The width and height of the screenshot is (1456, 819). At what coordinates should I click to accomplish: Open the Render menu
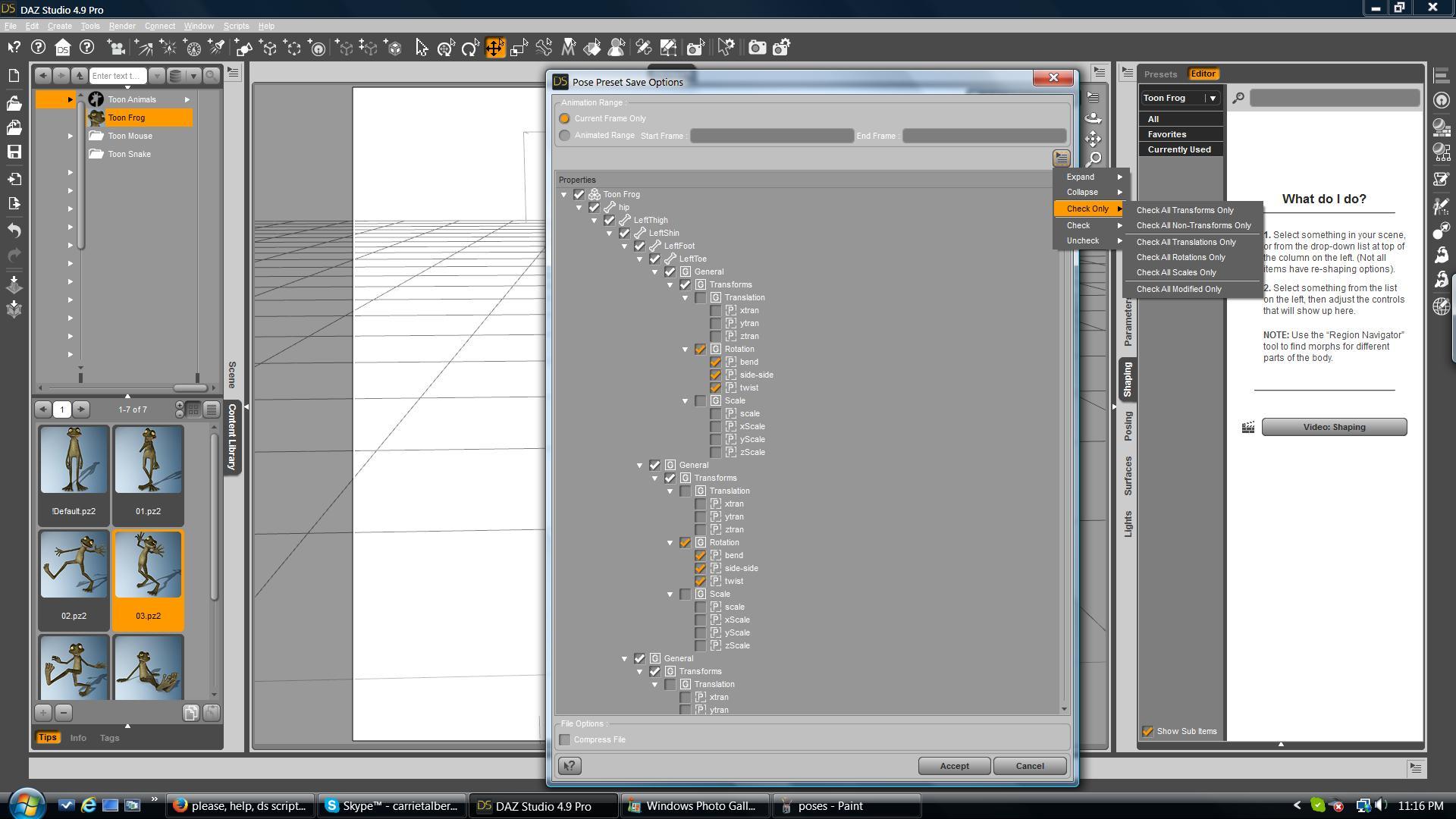121,26
